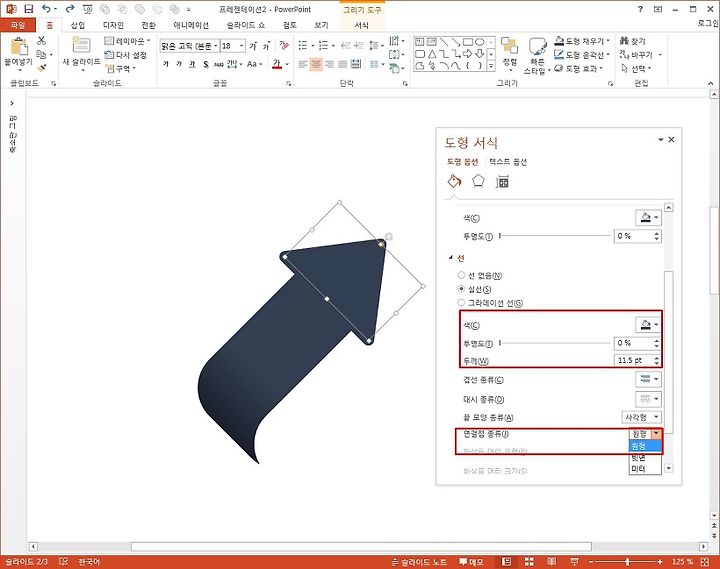Viewport: 720px width, 569px height.
Task: Select the triangle shape in shapes gallery
Action: coord(432,54)
